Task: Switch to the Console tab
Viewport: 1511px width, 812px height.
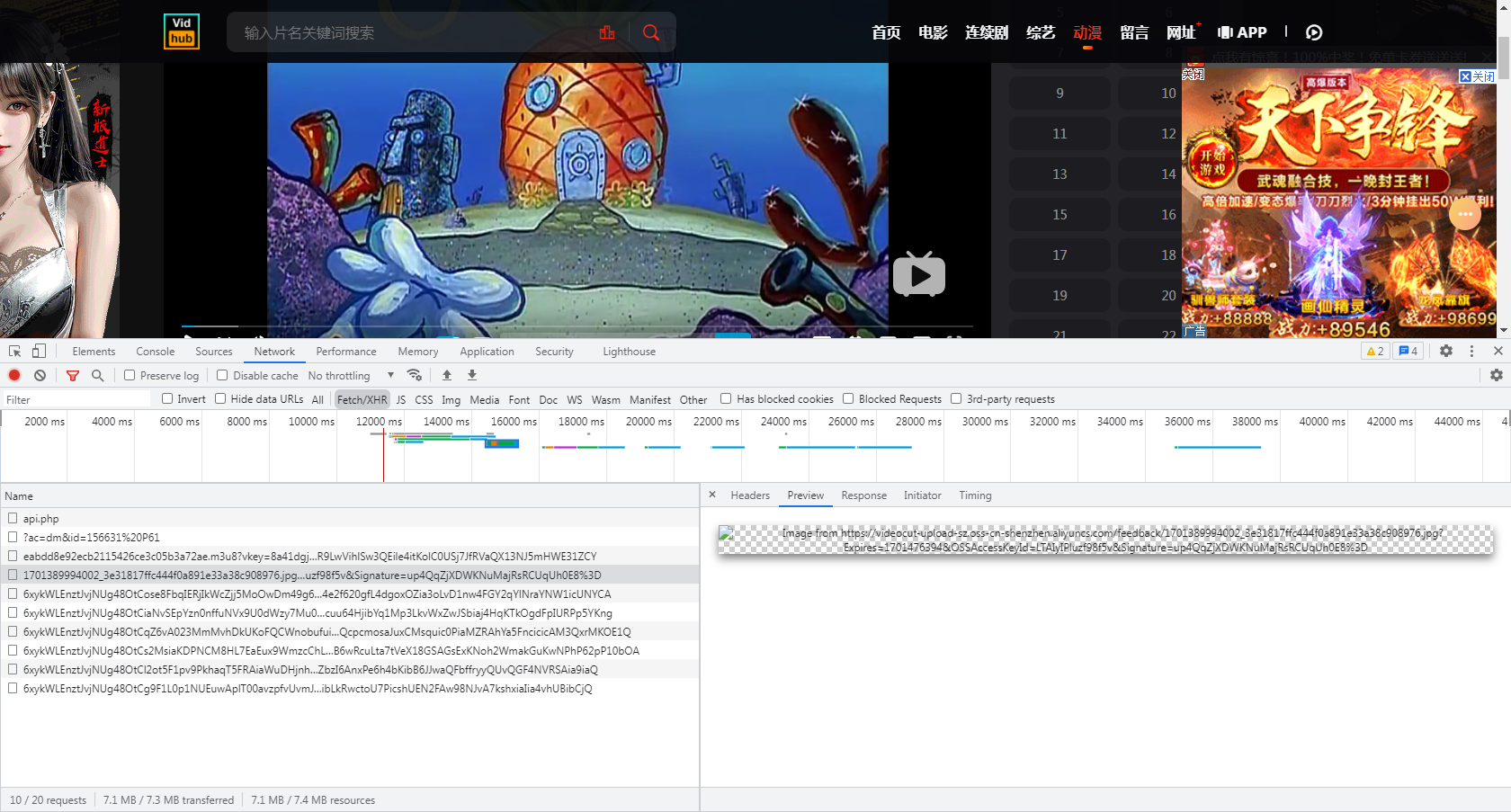Action: point(156,352)
